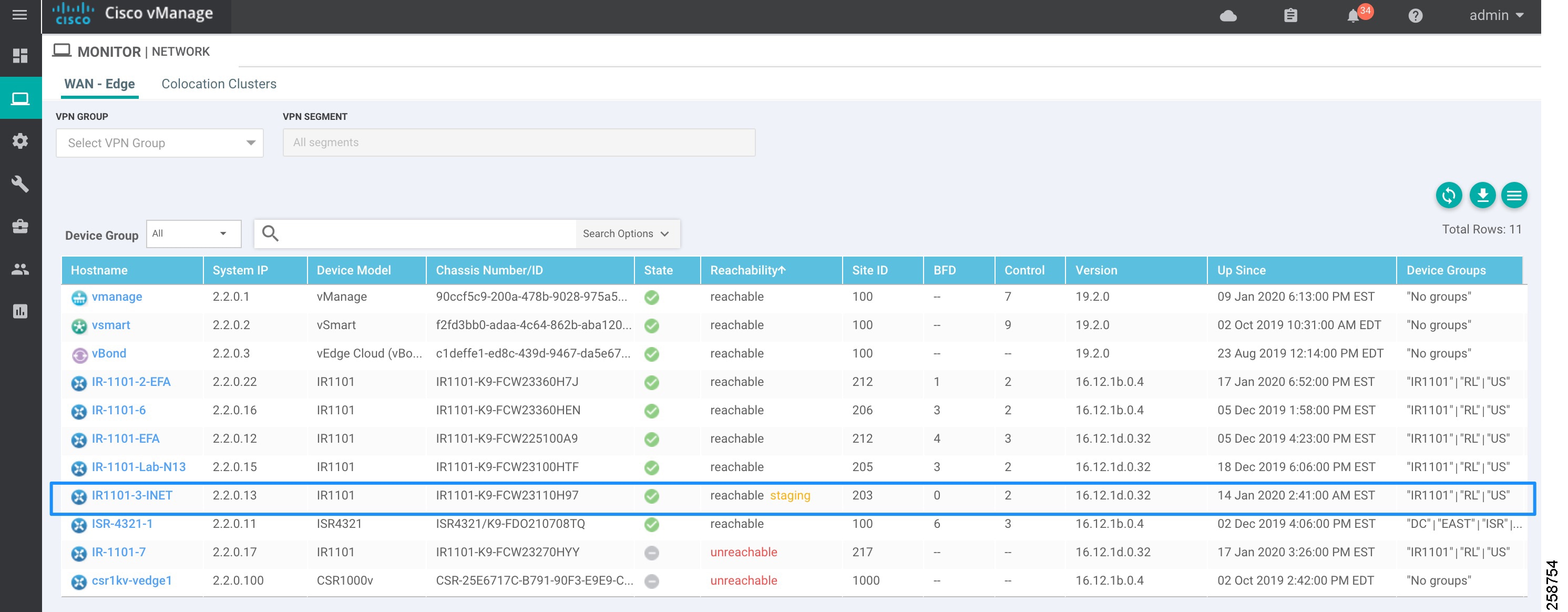This screenshot has width=1568, height=612.
Task: Open the vmanage device link
Action: coord(117,297)
